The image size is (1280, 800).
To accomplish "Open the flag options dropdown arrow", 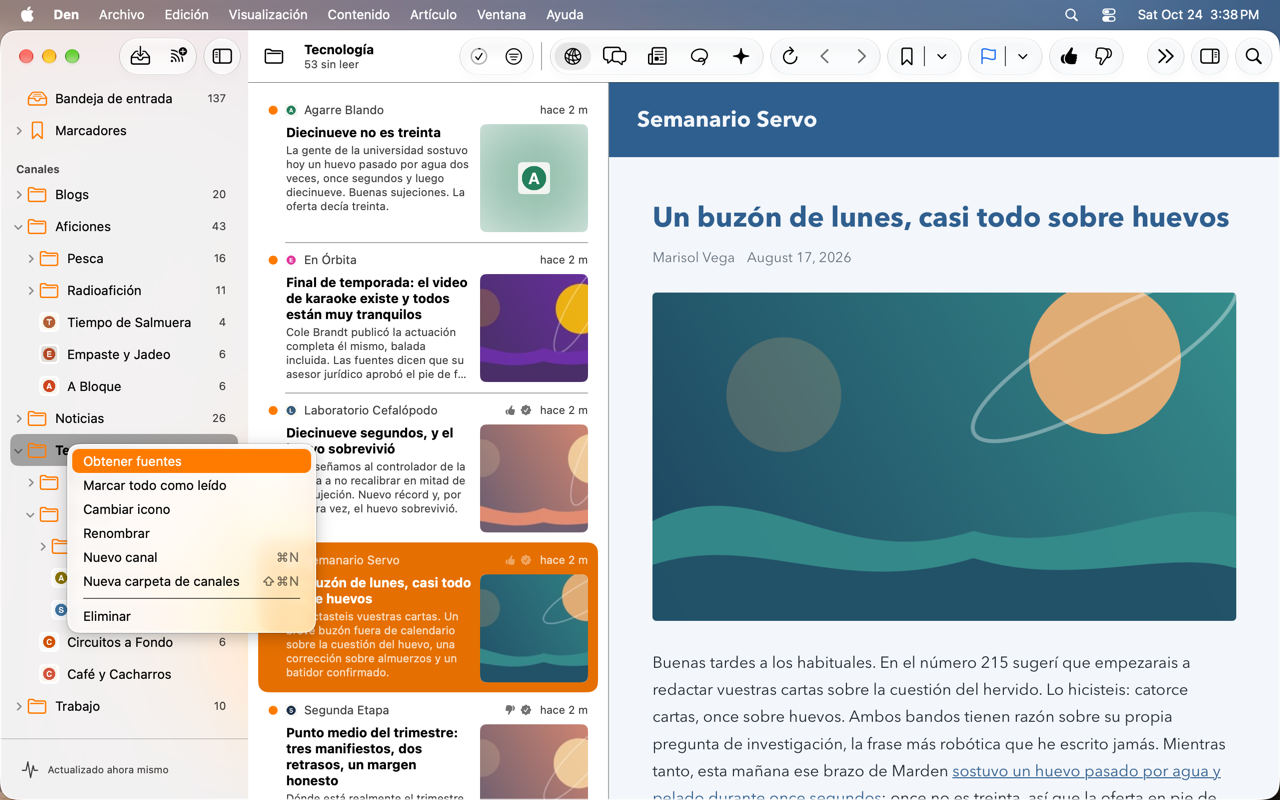I will coord(1023,57).
